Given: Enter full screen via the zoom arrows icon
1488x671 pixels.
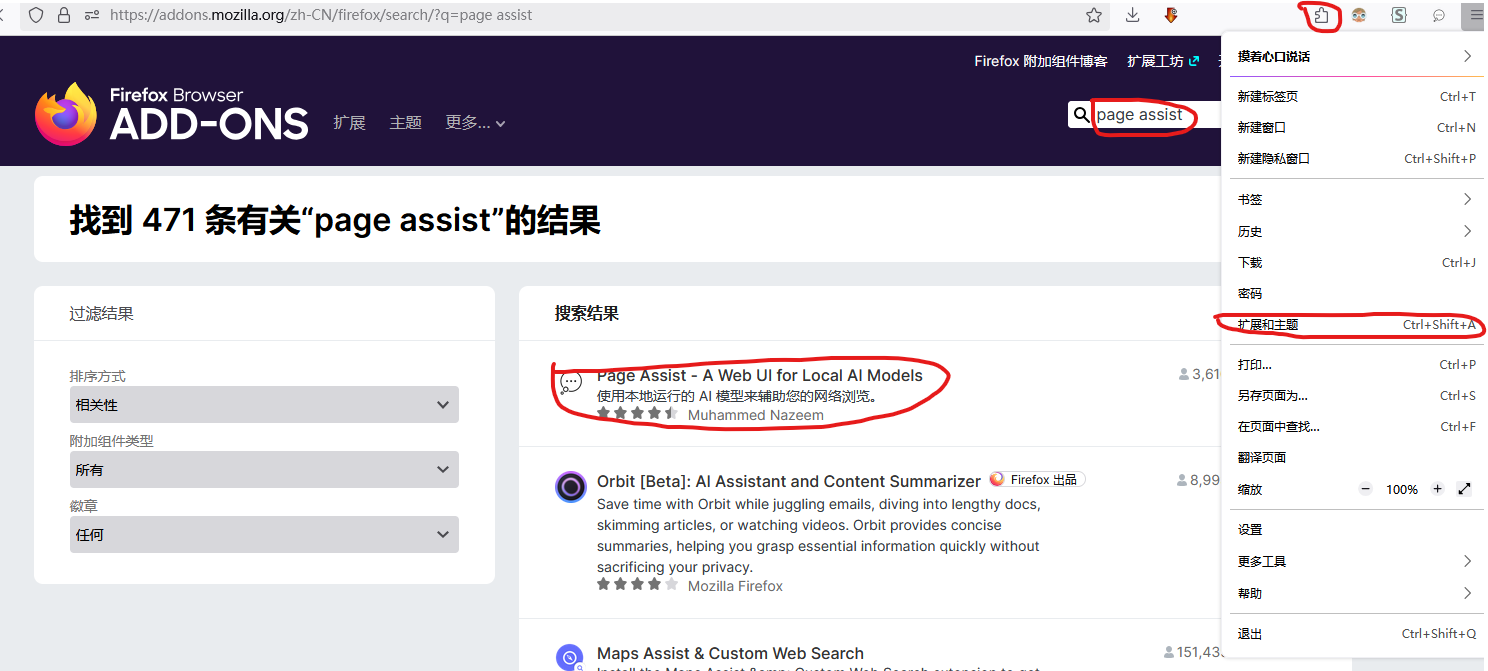Looking at the screenshot, I should 1465,489.
